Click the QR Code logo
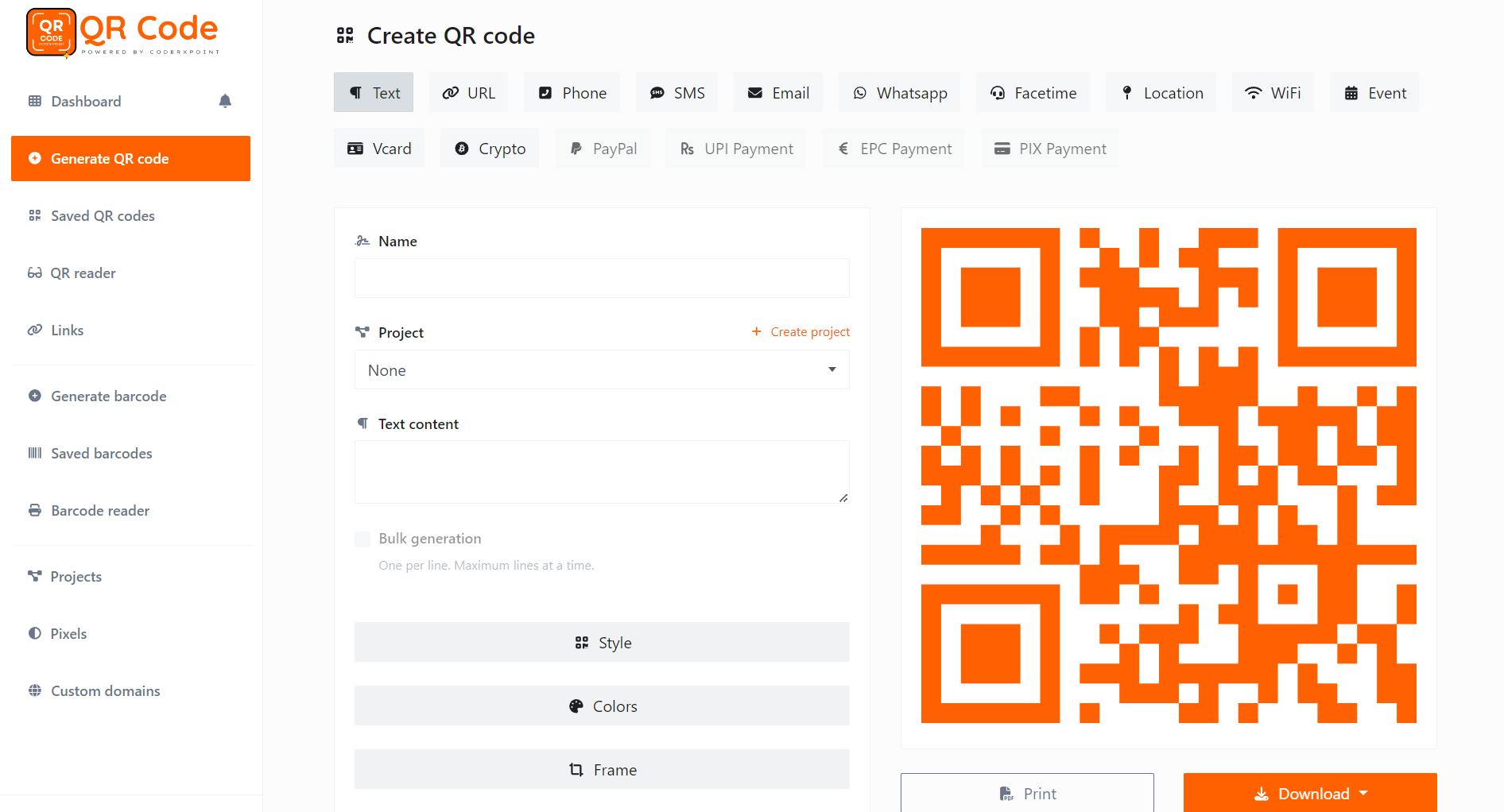 (x=123, y=33)
